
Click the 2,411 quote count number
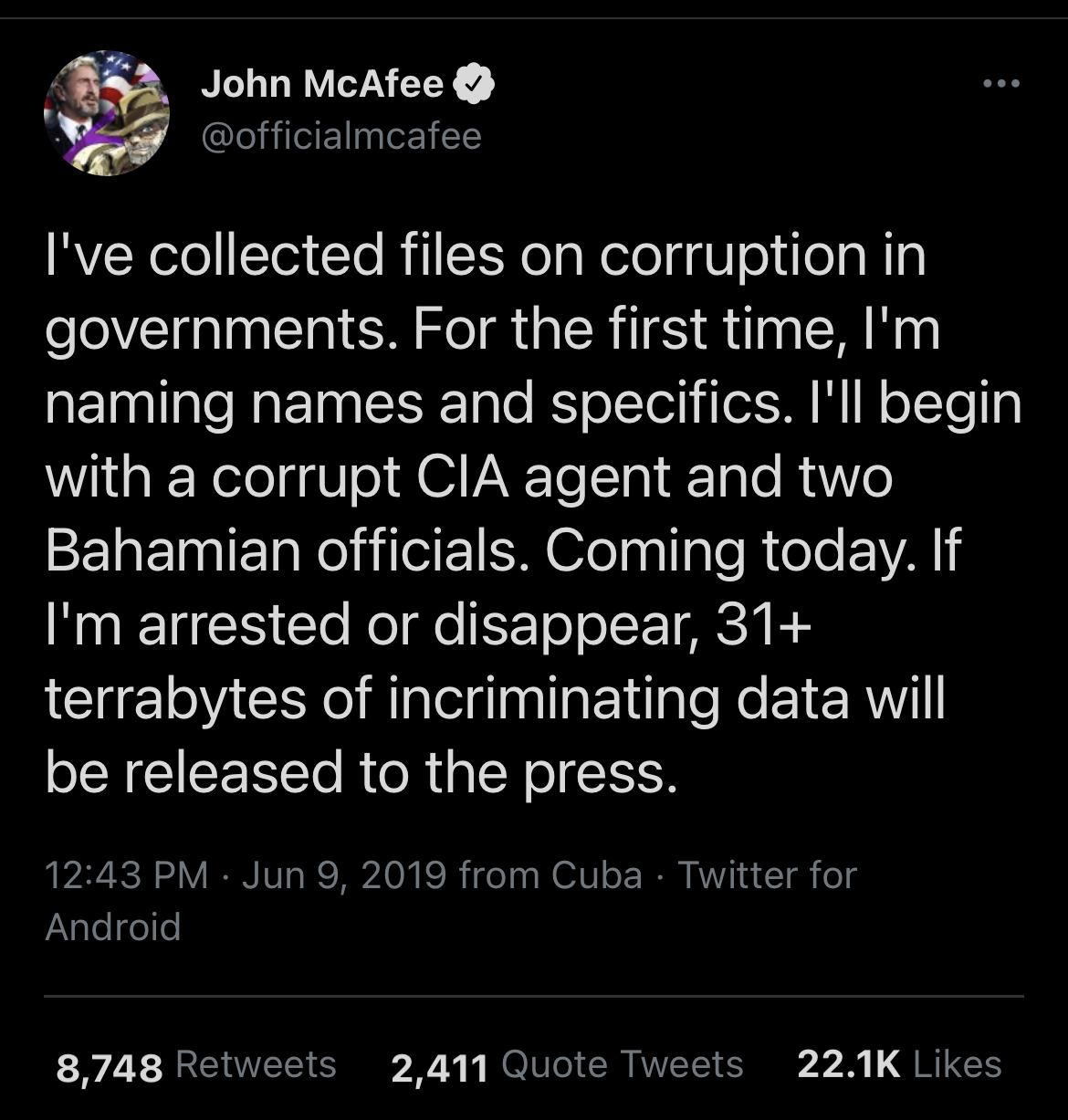pos(439,1066)
